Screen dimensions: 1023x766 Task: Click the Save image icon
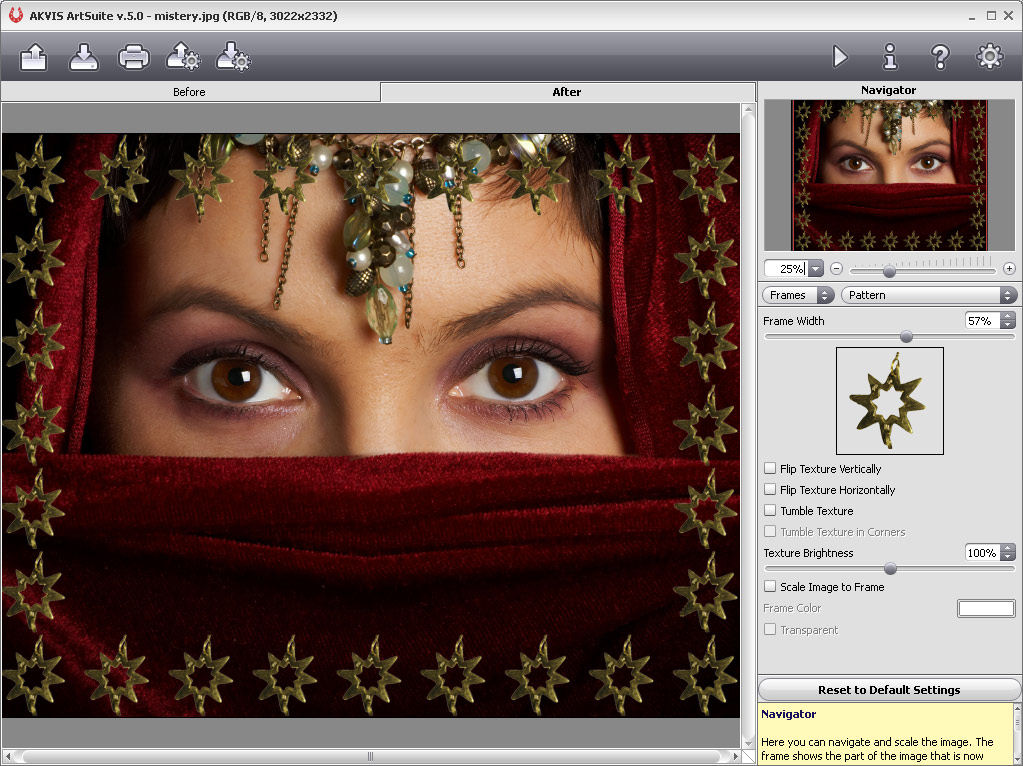(84, 57)
